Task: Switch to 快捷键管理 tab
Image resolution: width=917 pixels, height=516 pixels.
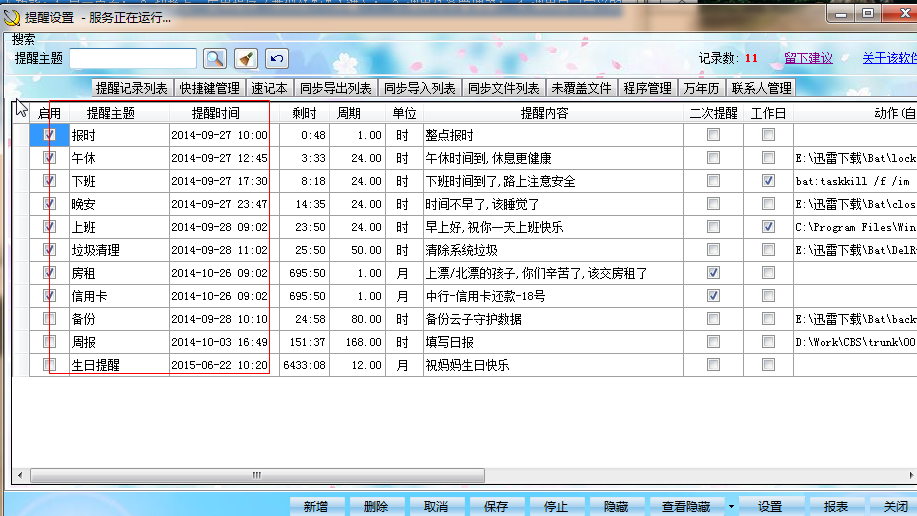Action: click(209, 88)
